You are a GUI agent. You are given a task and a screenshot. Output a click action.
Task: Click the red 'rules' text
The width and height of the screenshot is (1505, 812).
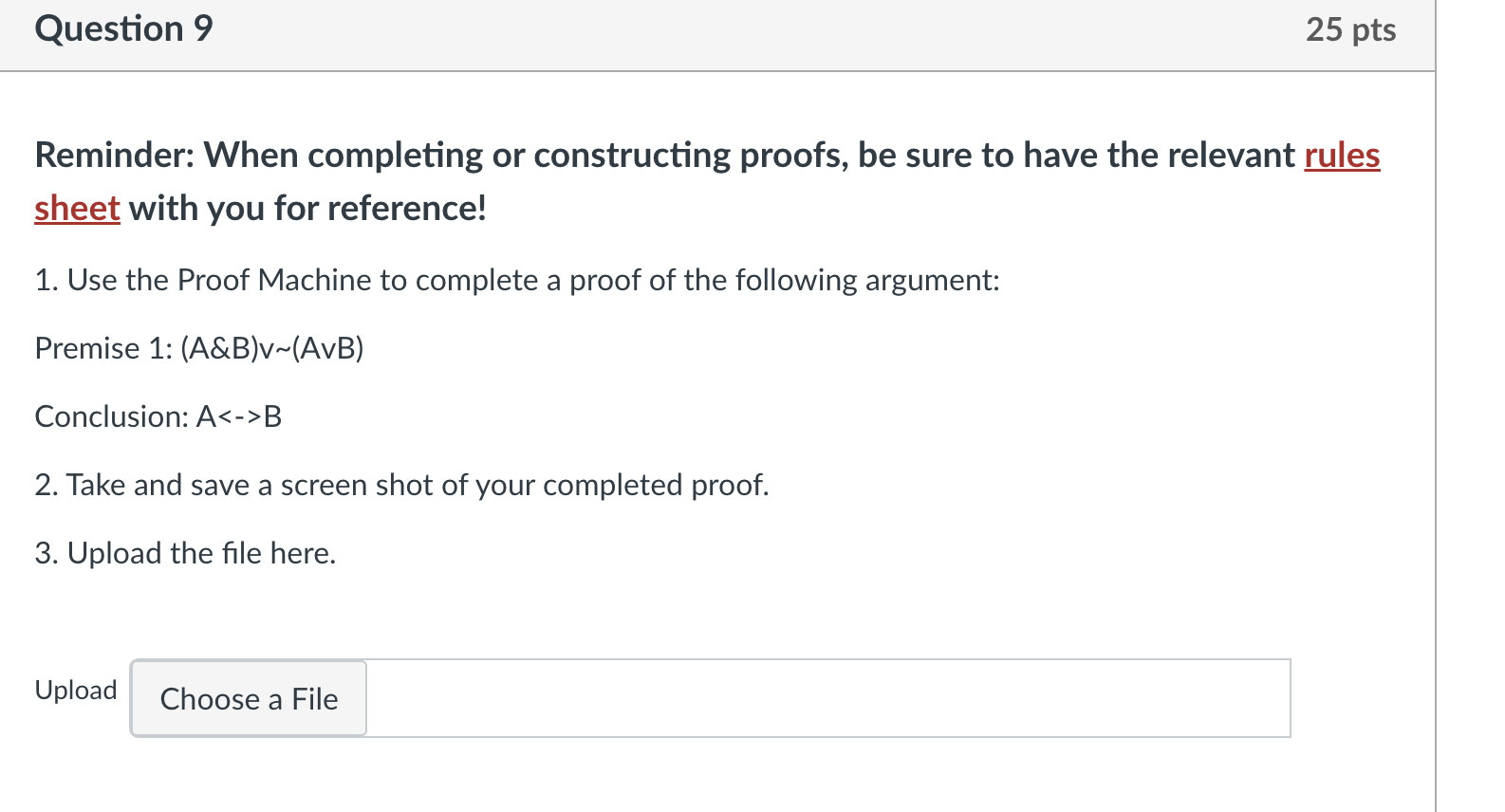click(x=1340, y=156)
